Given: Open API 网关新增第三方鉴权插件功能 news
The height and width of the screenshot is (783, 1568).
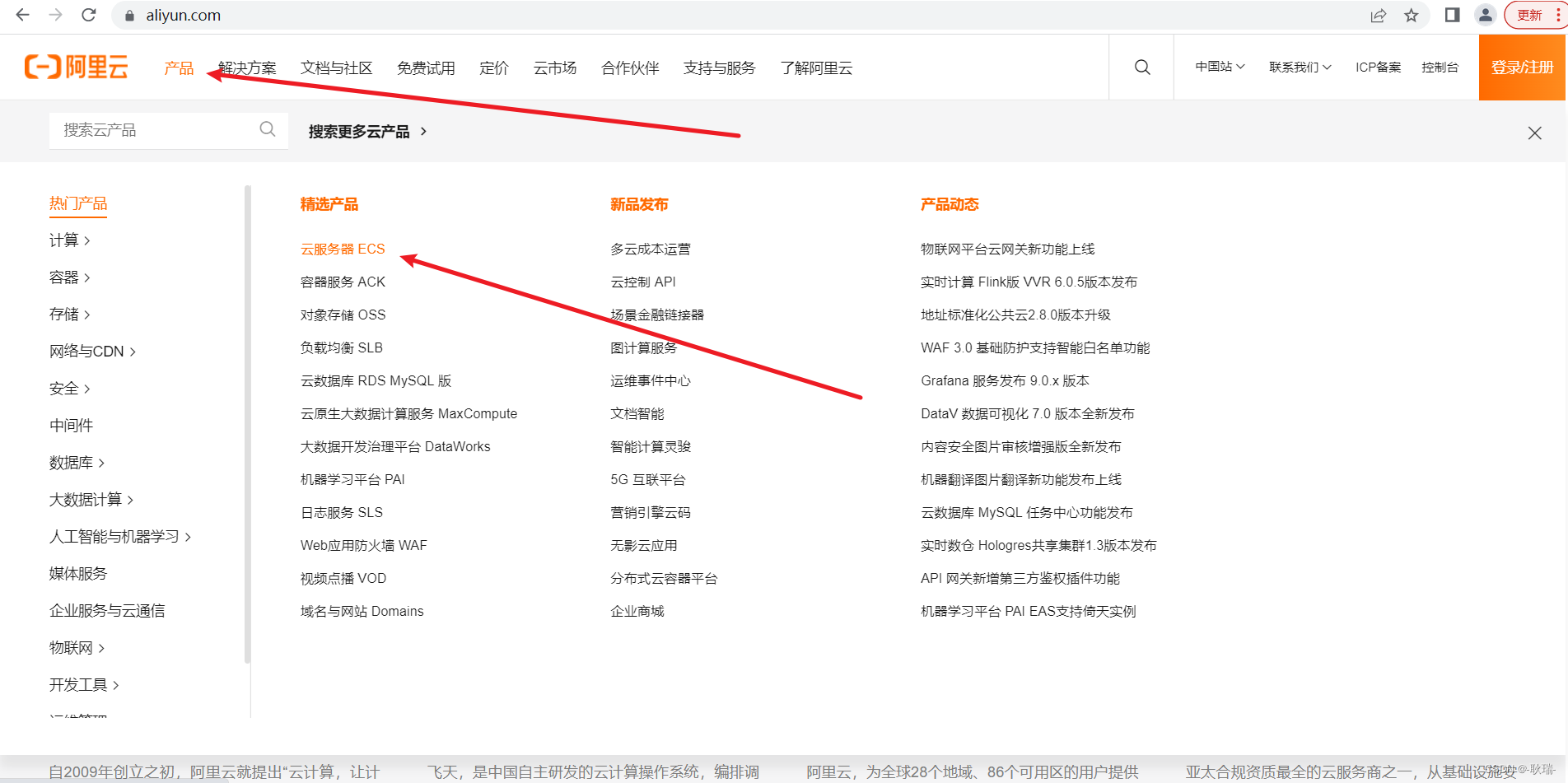Looking at the screenshot, I should [x=1020, y=578].
